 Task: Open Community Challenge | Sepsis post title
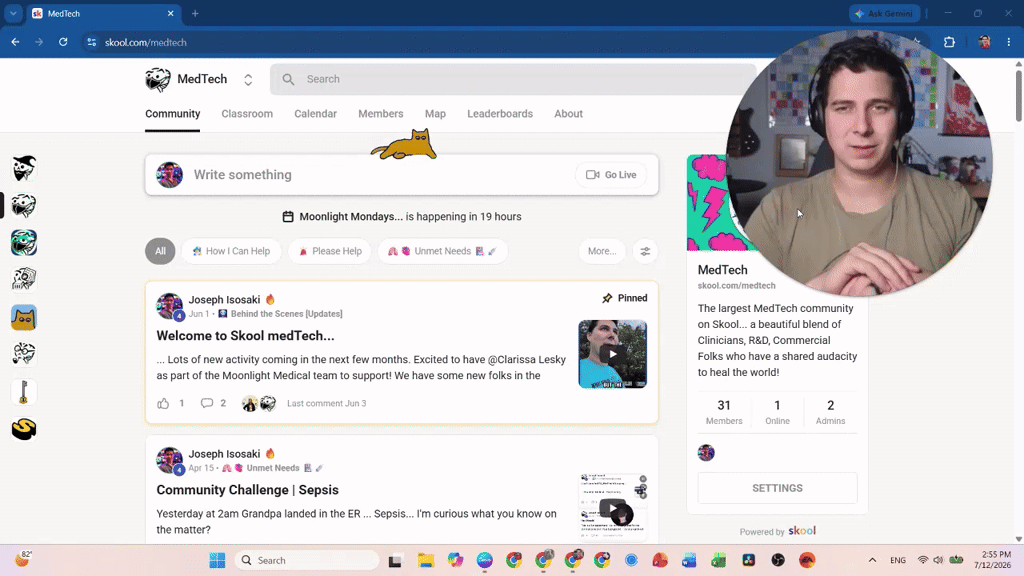248,490
